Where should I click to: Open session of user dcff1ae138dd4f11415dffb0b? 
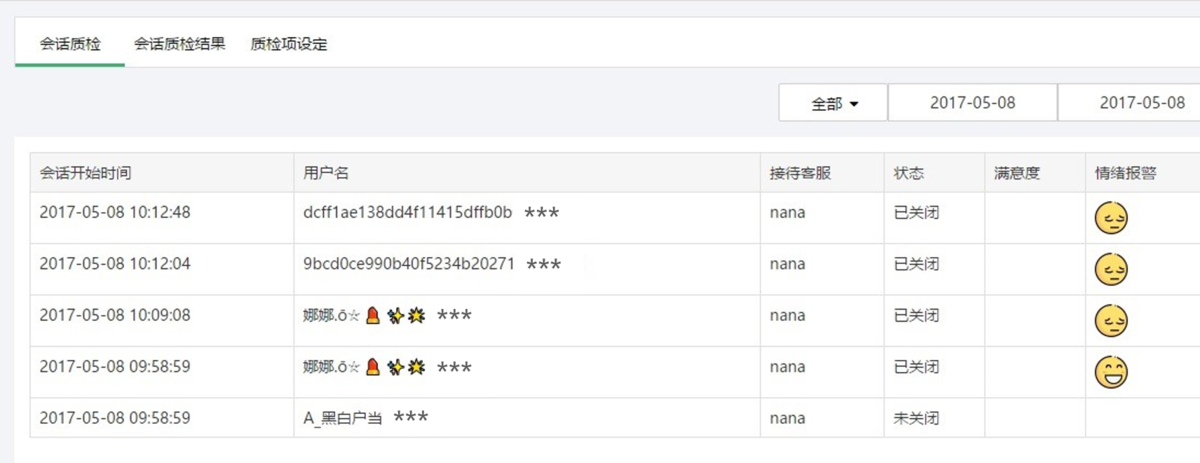pyautogui.click(x=408, y=212)
